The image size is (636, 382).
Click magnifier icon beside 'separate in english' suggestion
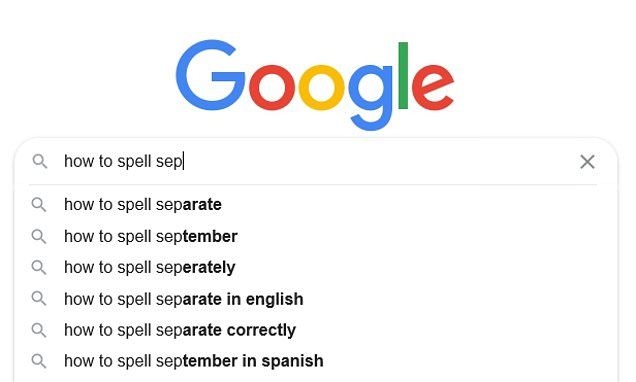pyautogui.click(x=39, y=298)
